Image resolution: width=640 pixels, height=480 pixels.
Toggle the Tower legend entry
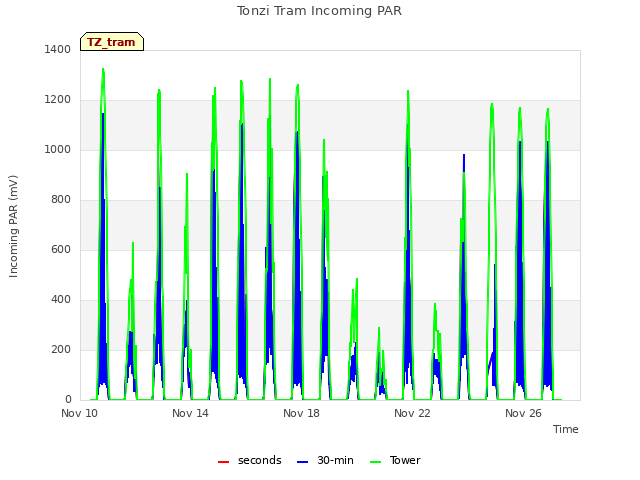(x=395, y=460)
